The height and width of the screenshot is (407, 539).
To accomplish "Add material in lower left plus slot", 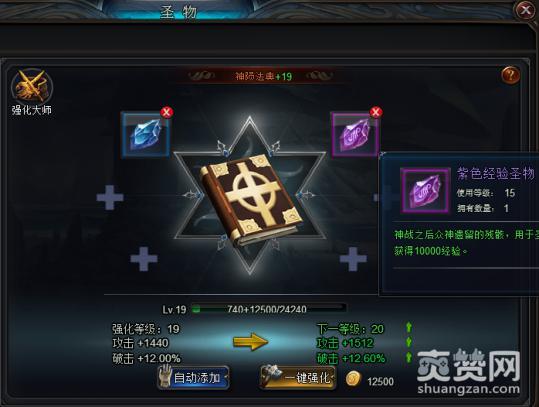I will pyautogui.click(x=144, y=258).
